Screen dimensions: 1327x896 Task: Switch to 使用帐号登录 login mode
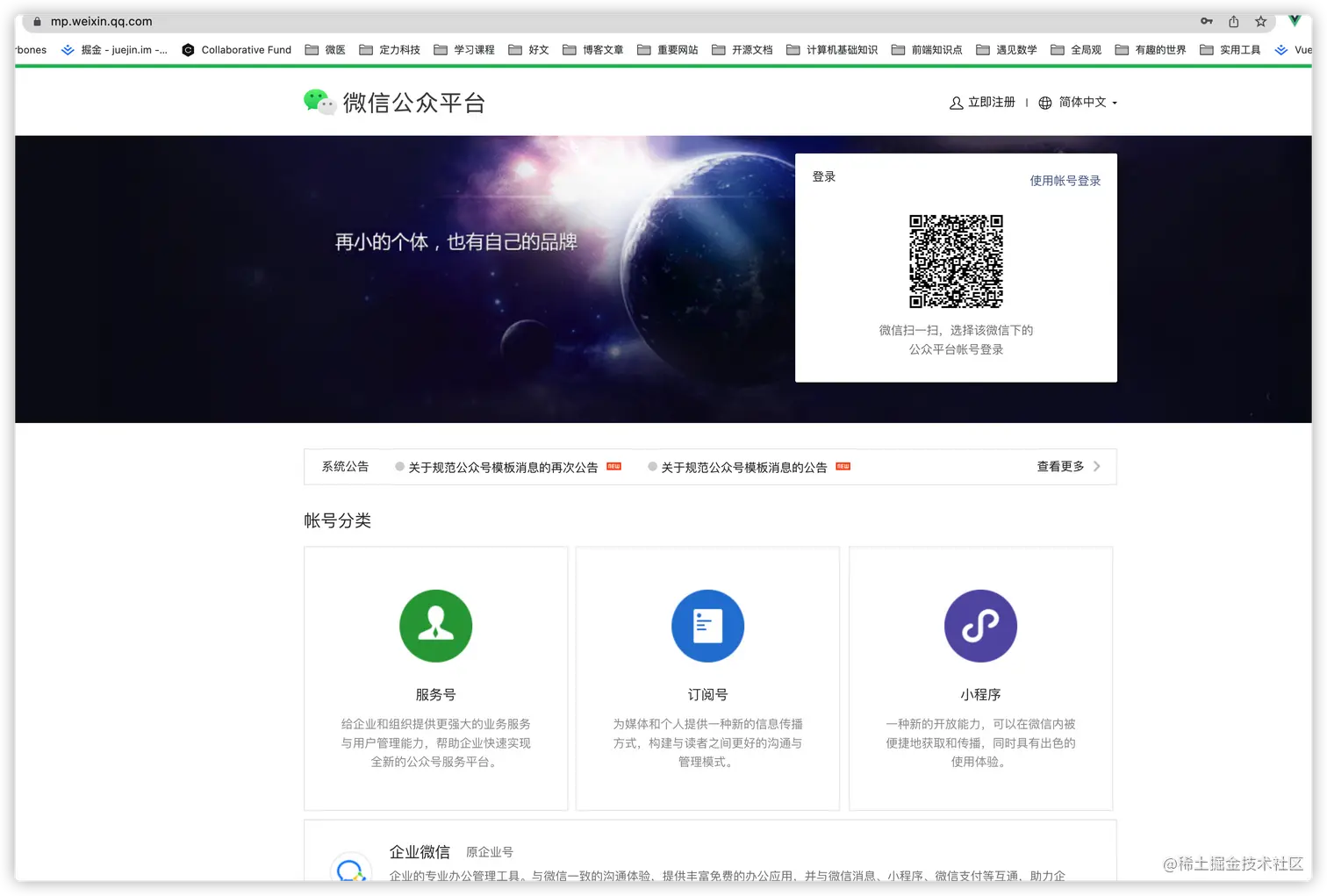click(1065, 181)
